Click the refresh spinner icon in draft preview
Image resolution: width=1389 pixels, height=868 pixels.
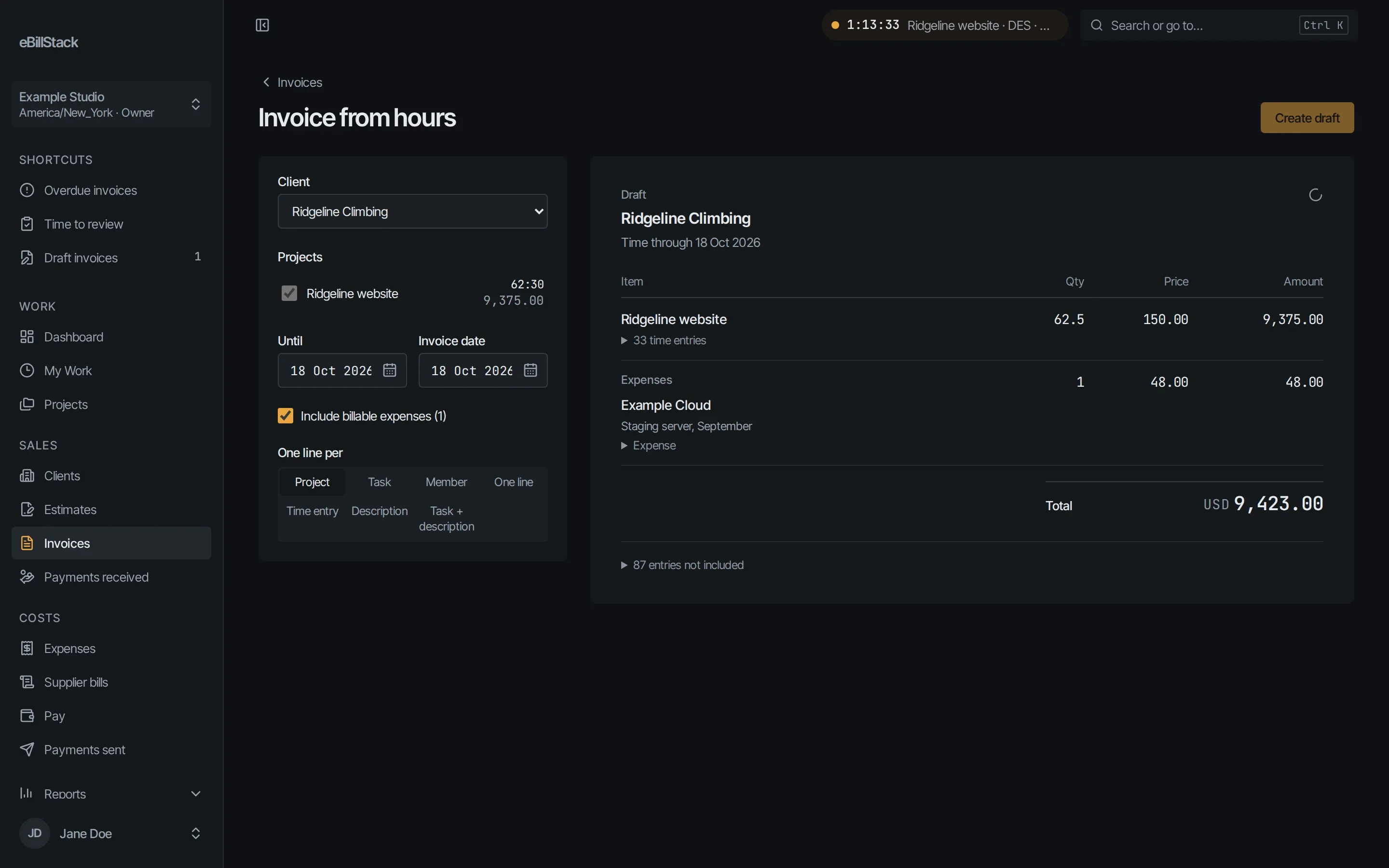tap(1316, 195)
